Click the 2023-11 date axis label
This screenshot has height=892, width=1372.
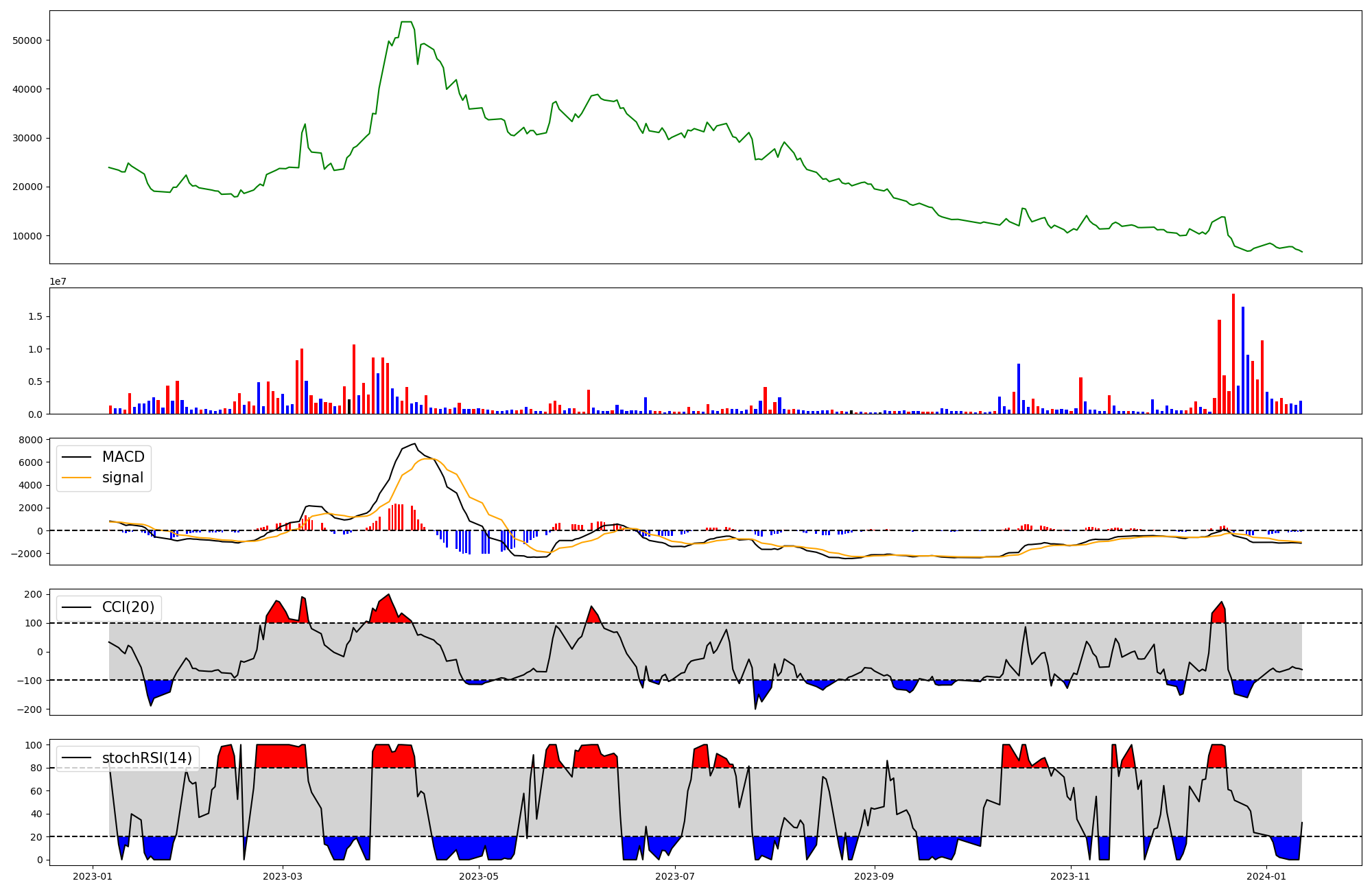(1071, 876)
